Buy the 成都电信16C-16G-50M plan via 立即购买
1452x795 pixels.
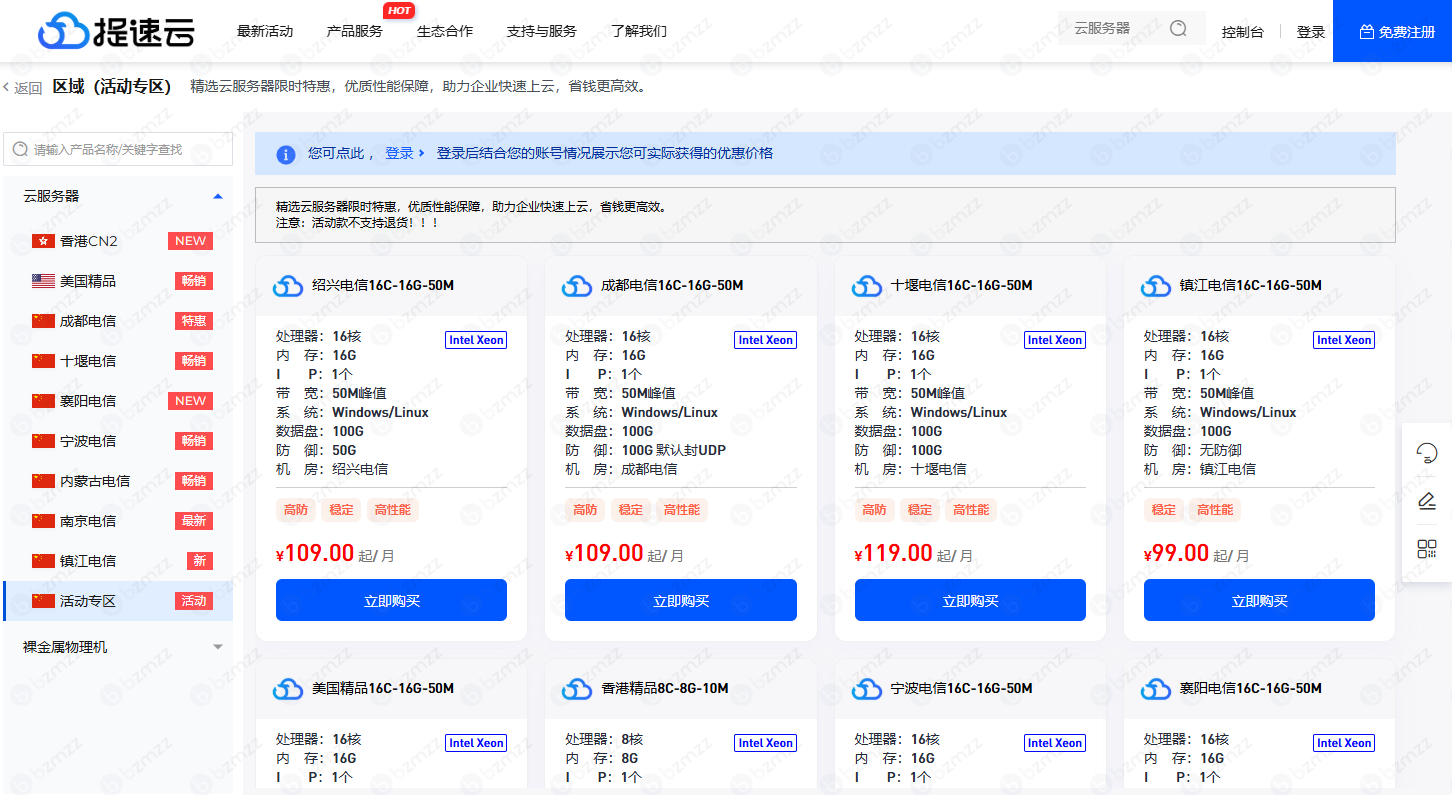click(681, 600)
